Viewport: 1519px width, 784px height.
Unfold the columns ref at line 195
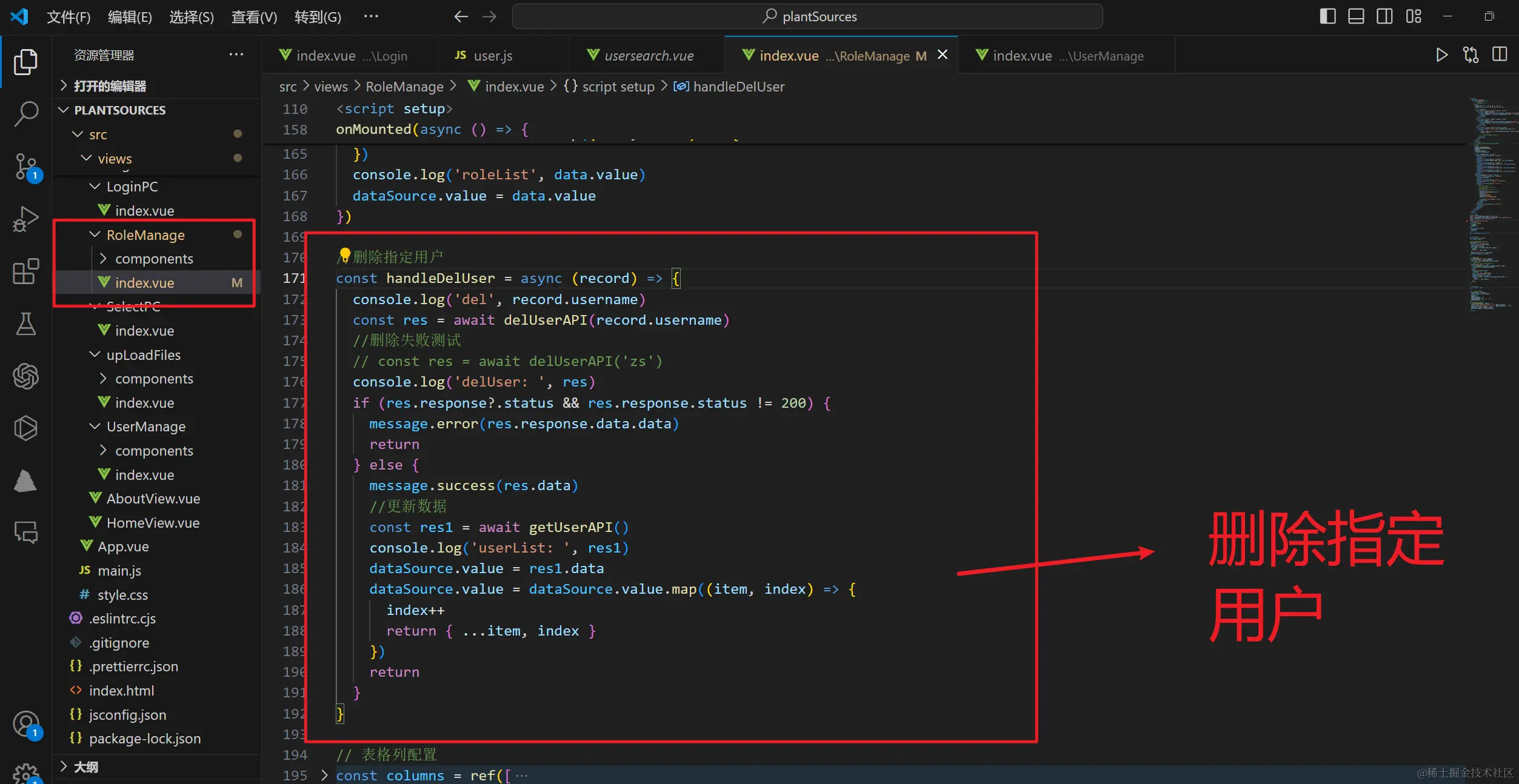324,775
